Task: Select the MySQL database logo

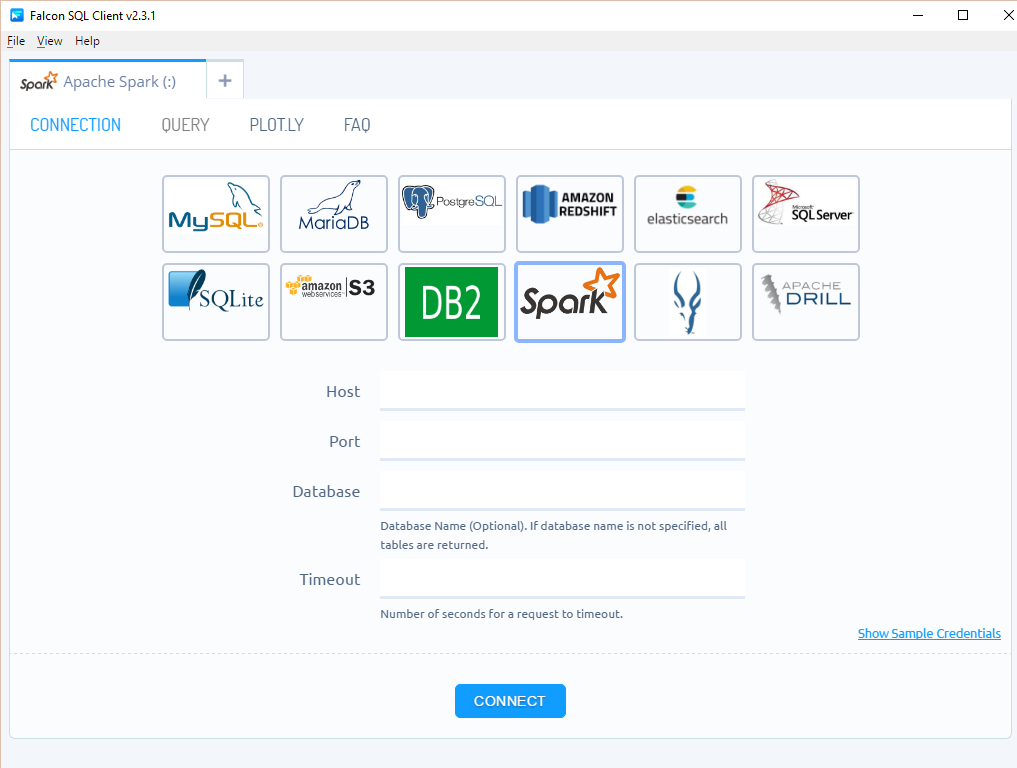Action: [x=216, y=214]
